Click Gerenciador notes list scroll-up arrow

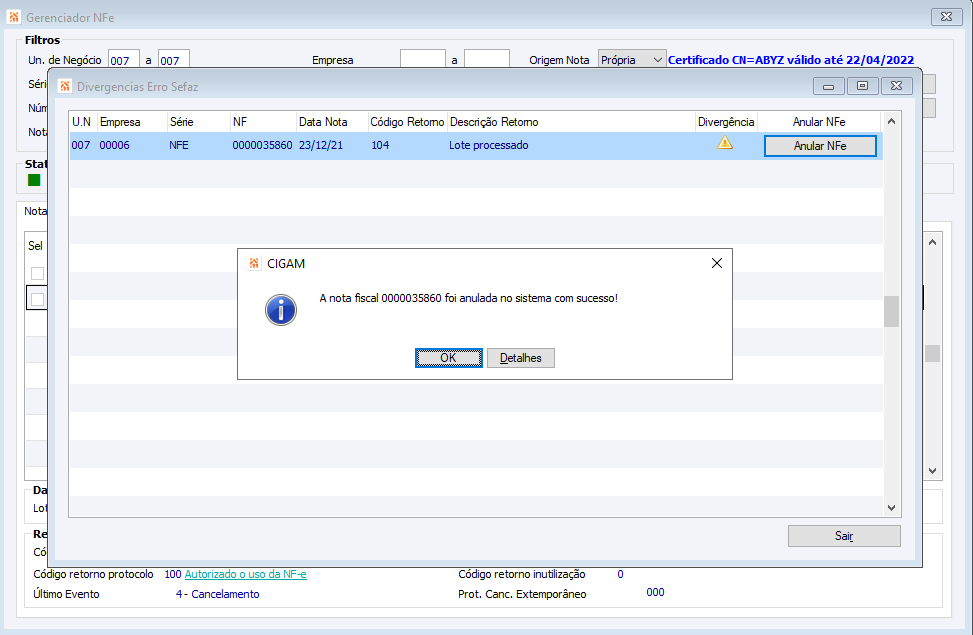(932, 242)
